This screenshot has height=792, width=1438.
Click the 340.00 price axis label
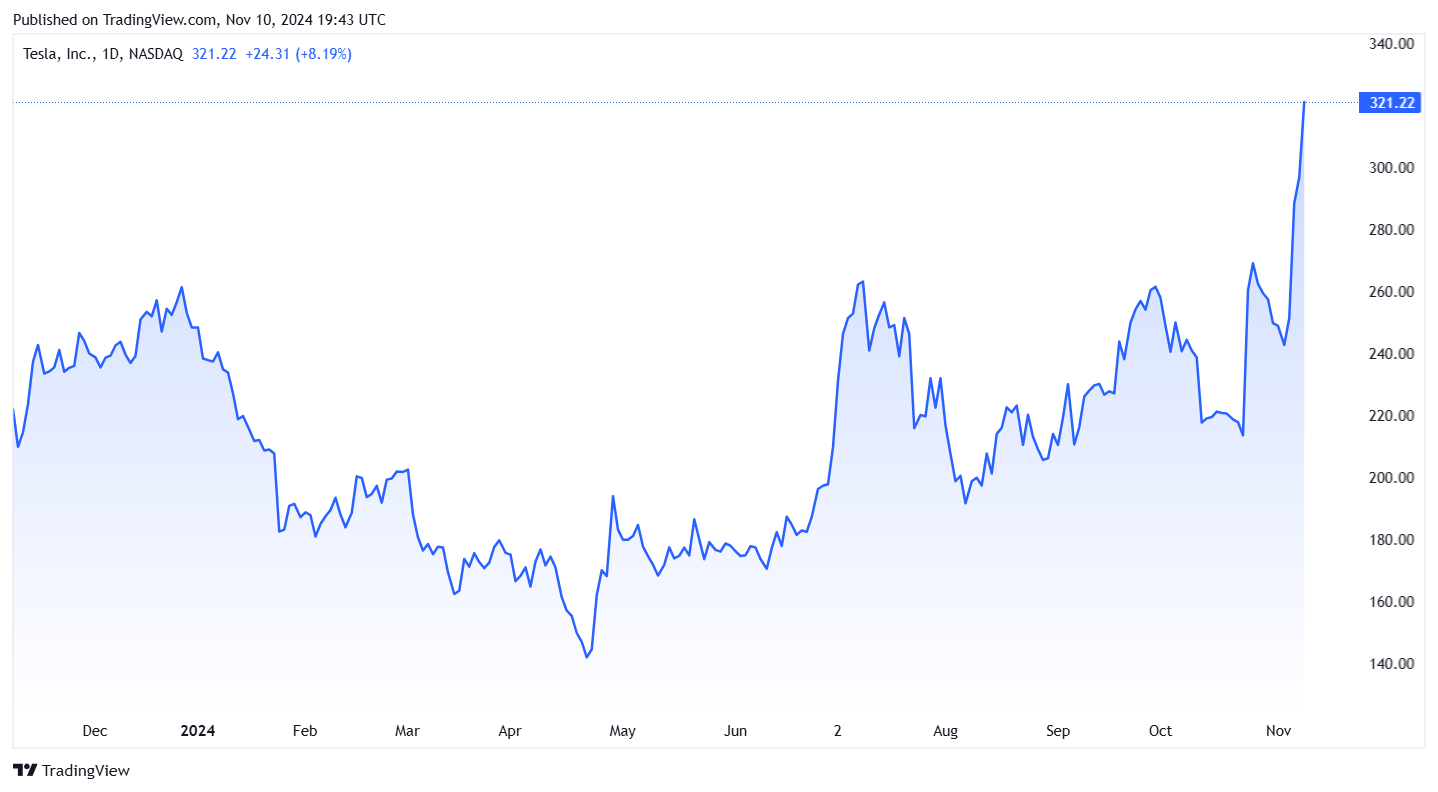[1391, 44]
